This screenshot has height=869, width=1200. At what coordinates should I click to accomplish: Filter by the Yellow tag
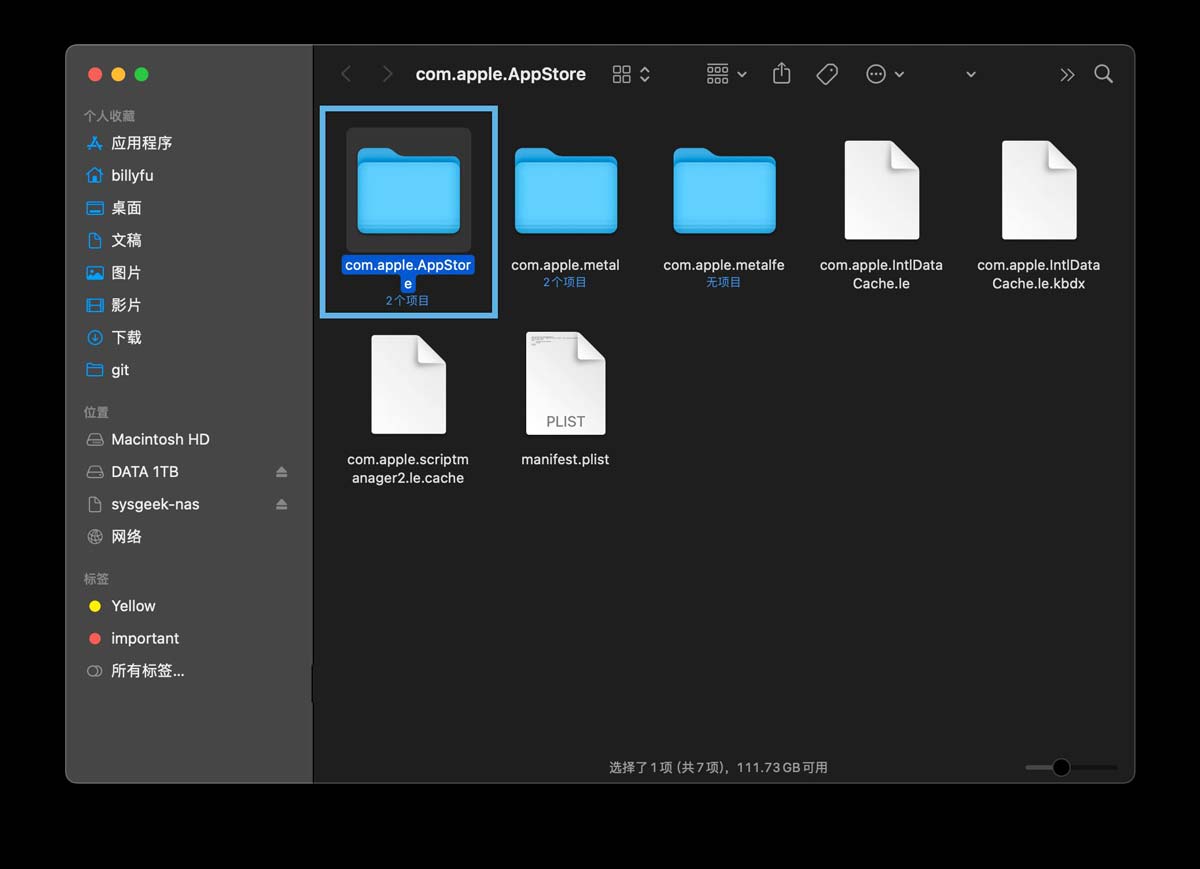[x=133, y=606]
